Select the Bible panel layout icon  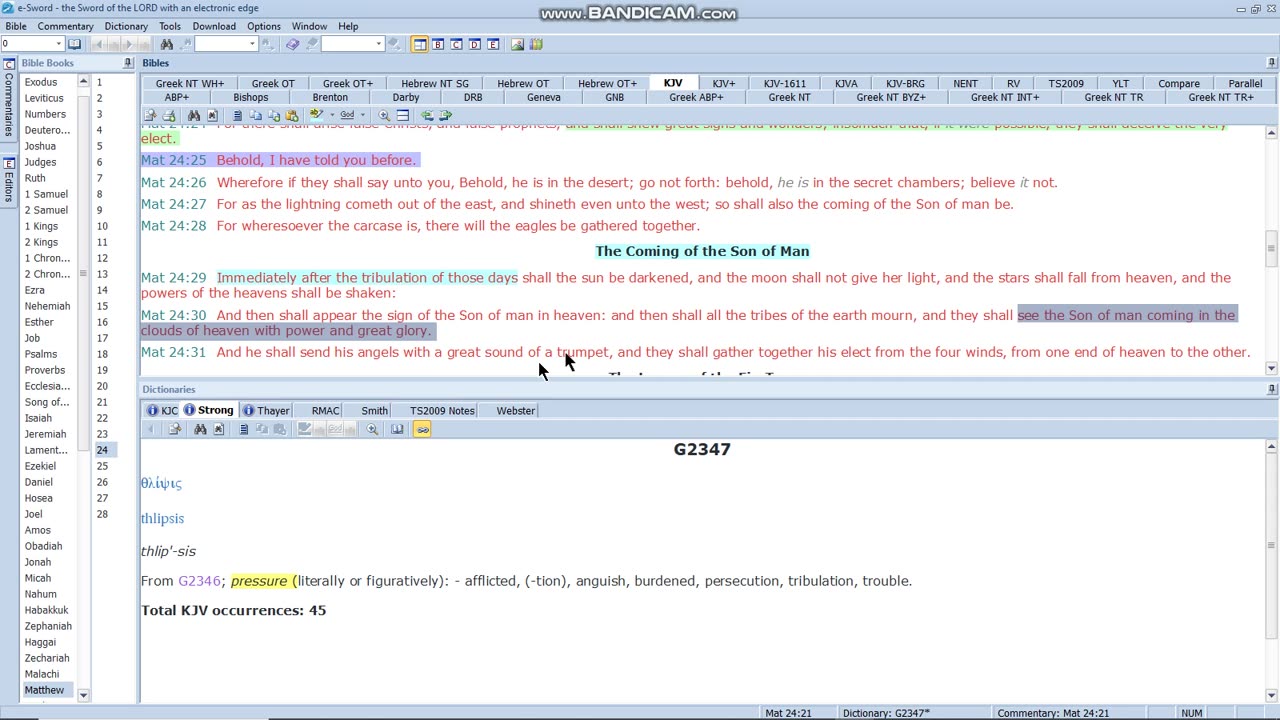pos(420,44)
